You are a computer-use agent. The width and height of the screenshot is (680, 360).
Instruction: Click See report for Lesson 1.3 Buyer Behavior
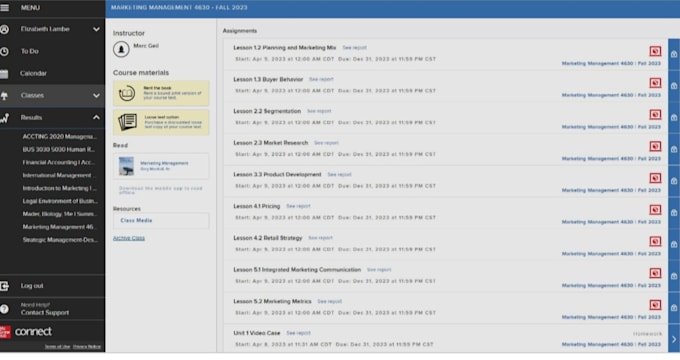[321, 79]
